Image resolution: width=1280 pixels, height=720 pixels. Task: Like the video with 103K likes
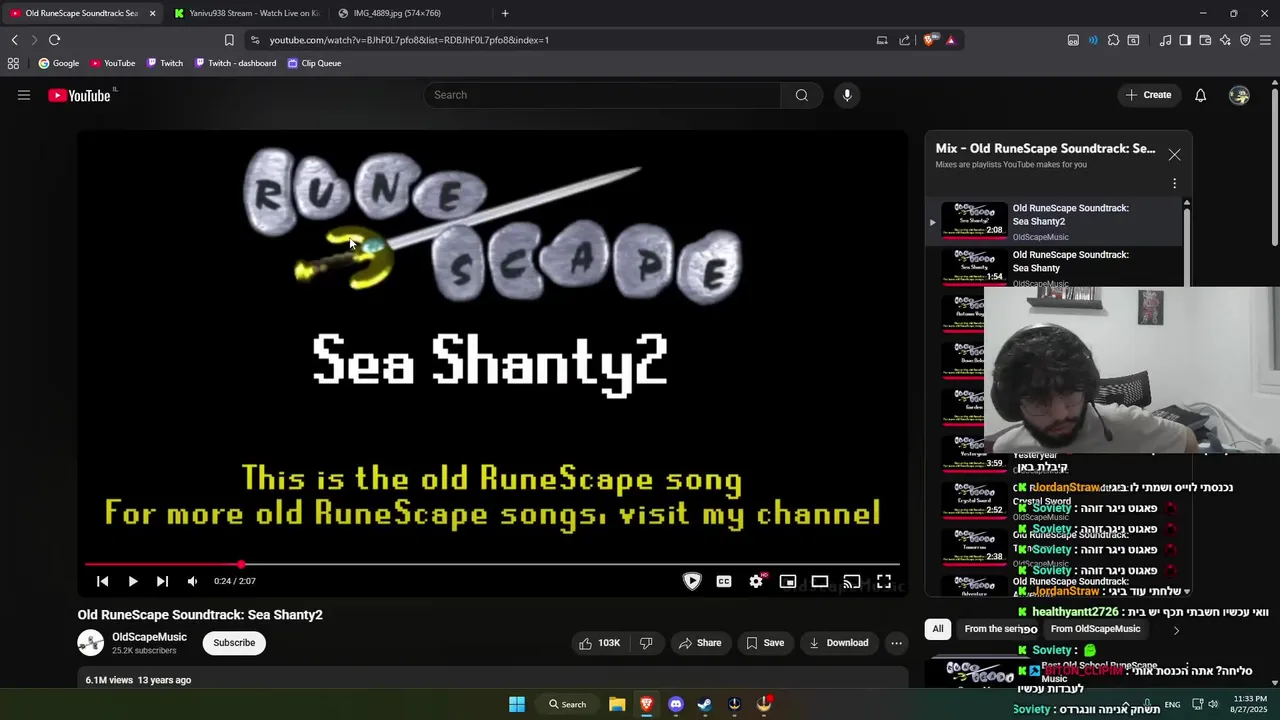point(599,643)
